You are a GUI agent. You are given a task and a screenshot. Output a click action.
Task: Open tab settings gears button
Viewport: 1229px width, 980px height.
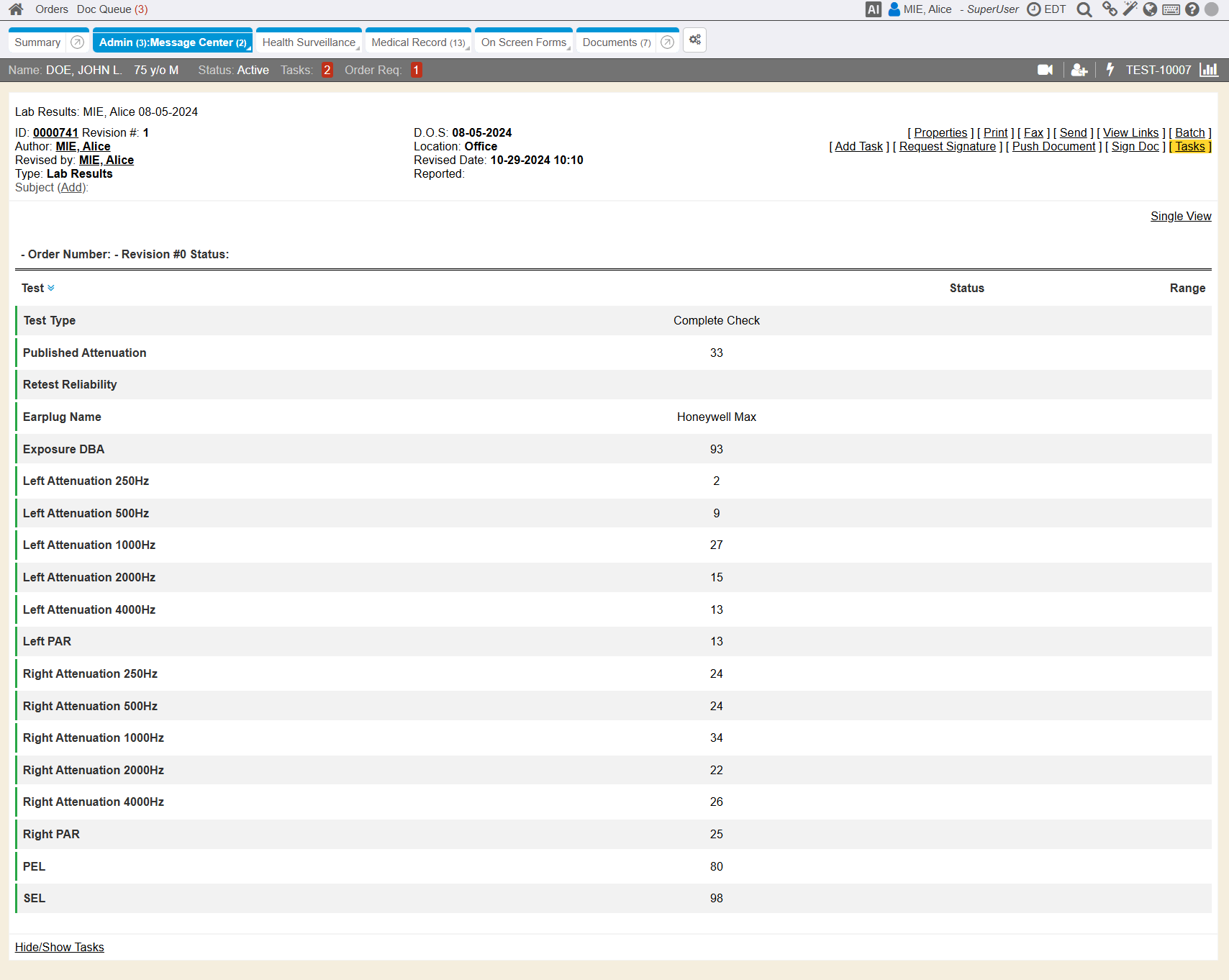694,40
